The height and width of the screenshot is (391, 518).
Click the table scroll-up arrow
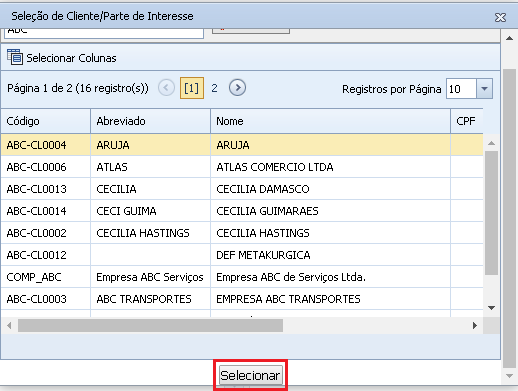(491, 143)
